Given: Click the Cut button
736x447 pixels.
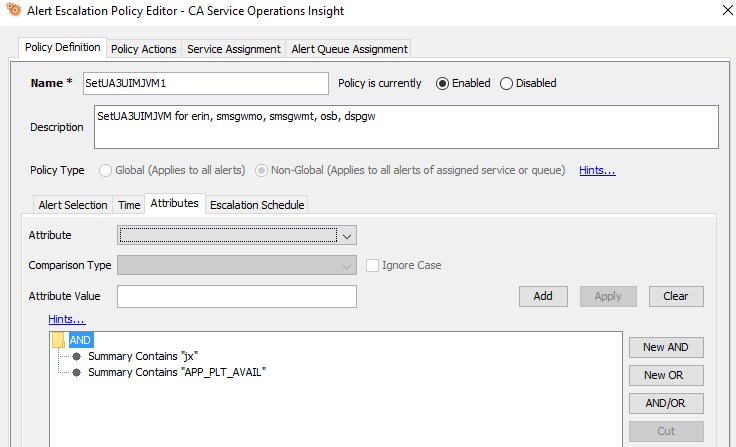Looking at the screenshot, I should [666, 431].
